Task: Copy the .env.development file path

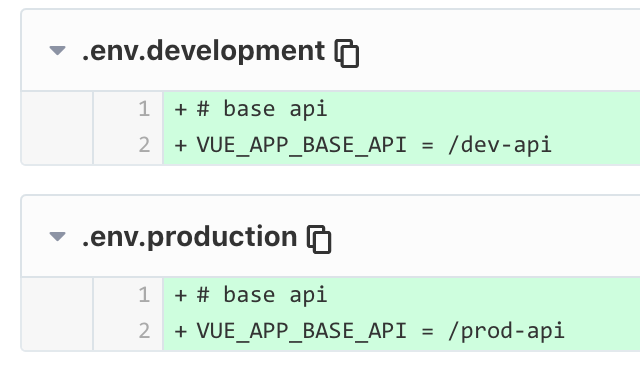Action: click(x=347, y=53)
